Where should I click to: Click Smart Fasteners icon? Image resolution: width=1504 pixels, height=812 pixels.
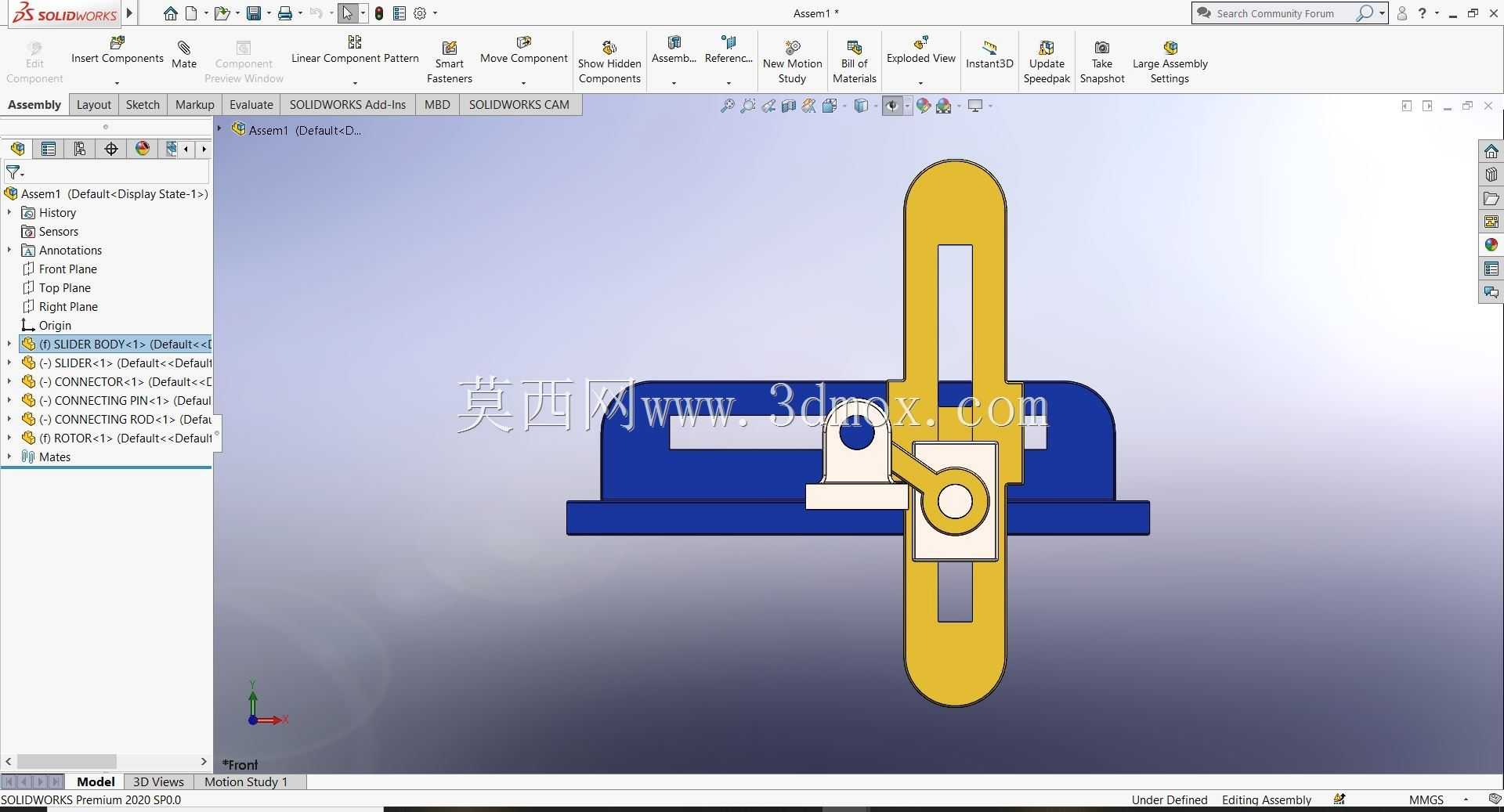[x=450, y=62]
